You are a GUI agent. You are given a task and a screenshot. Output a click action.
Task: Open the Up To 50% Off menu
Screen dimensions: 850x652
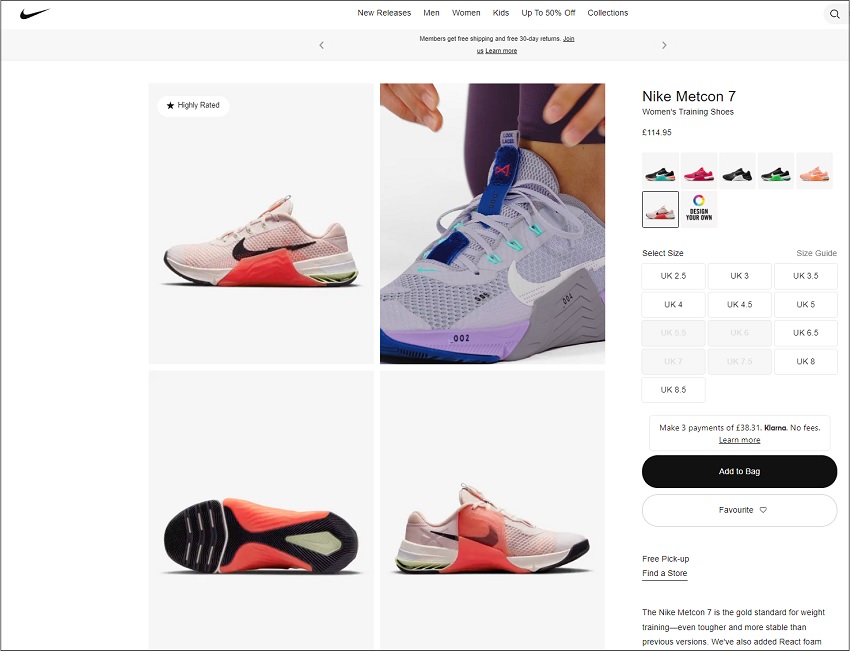(x=548, y=13)
